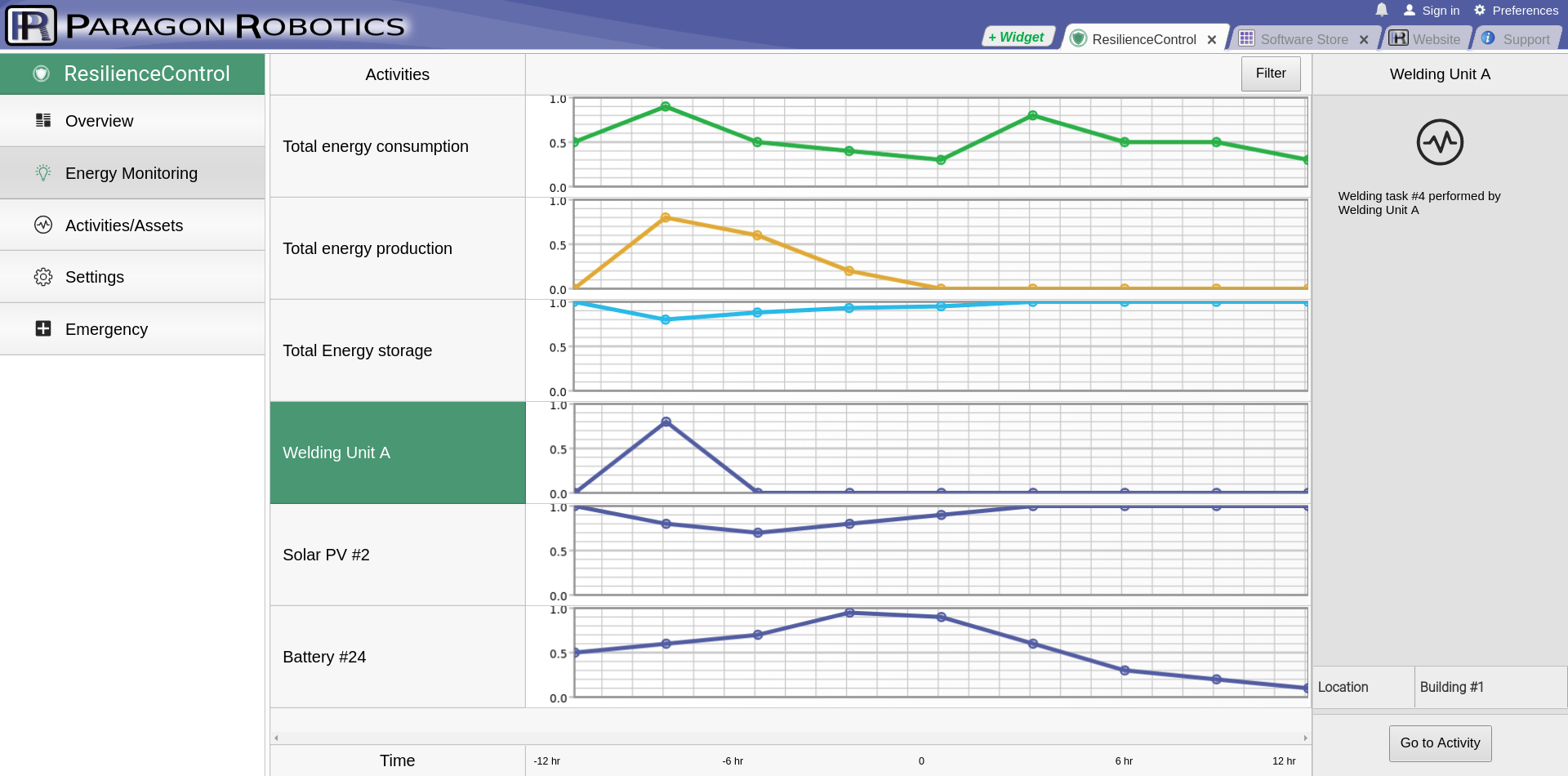Click the Website tab logo icon
Image resolution: width=1568 pixels, height=776 pixels.
point(1399,38)
